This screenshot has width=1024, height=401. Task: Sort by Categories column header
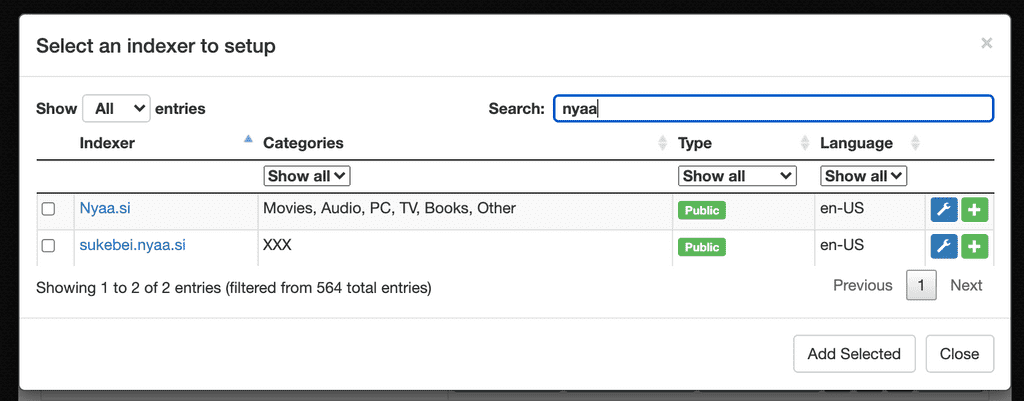pyautogui.click(x=303, y=143)
